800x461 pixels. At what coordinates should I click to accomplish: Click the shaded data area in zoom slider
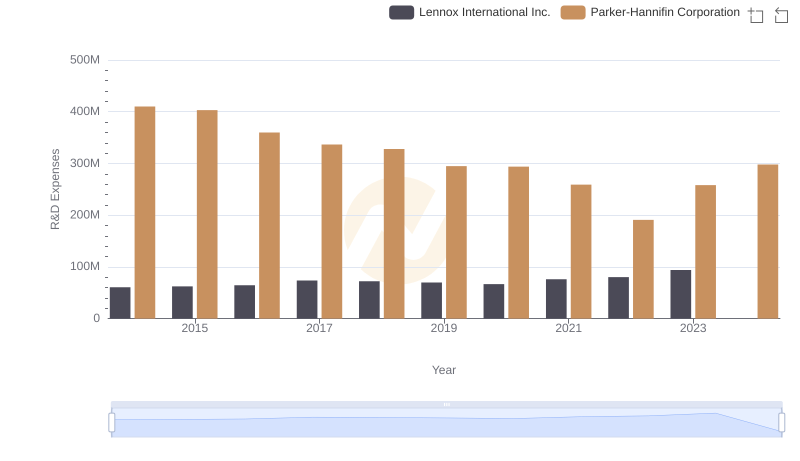[x=446, y=426]
